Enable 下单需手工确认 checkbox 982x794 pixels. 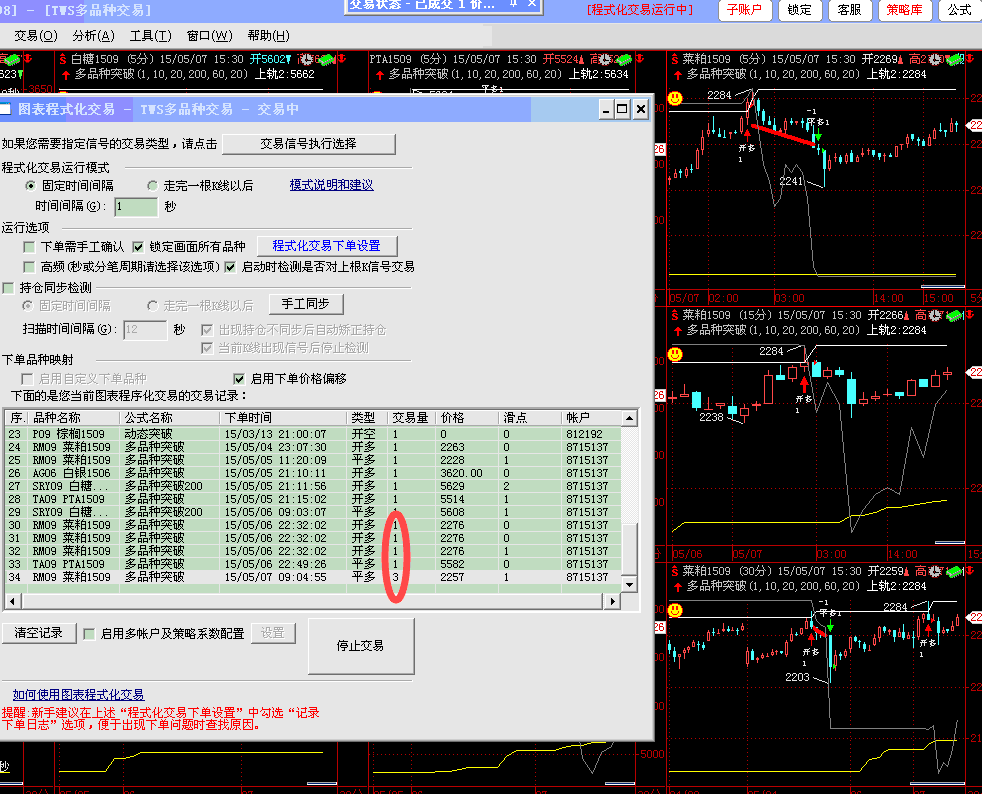pyautogui.click(x=30, y=246)
